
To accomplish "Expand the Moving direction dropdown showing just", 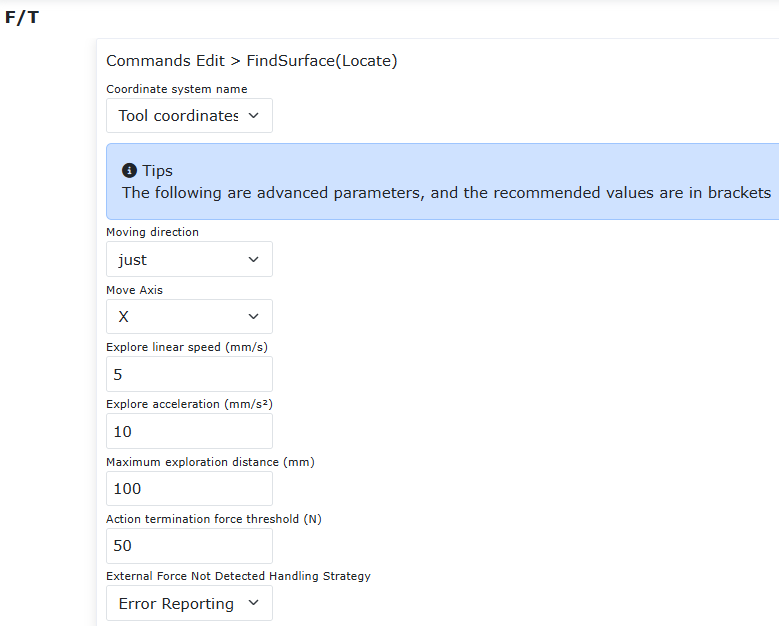I will point(189,259).
